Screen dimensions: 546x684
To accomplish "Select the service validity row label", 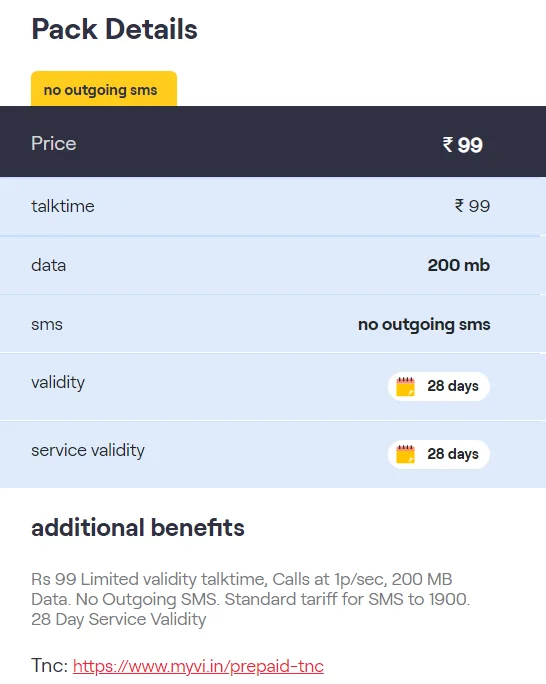I will coord(88,451).
